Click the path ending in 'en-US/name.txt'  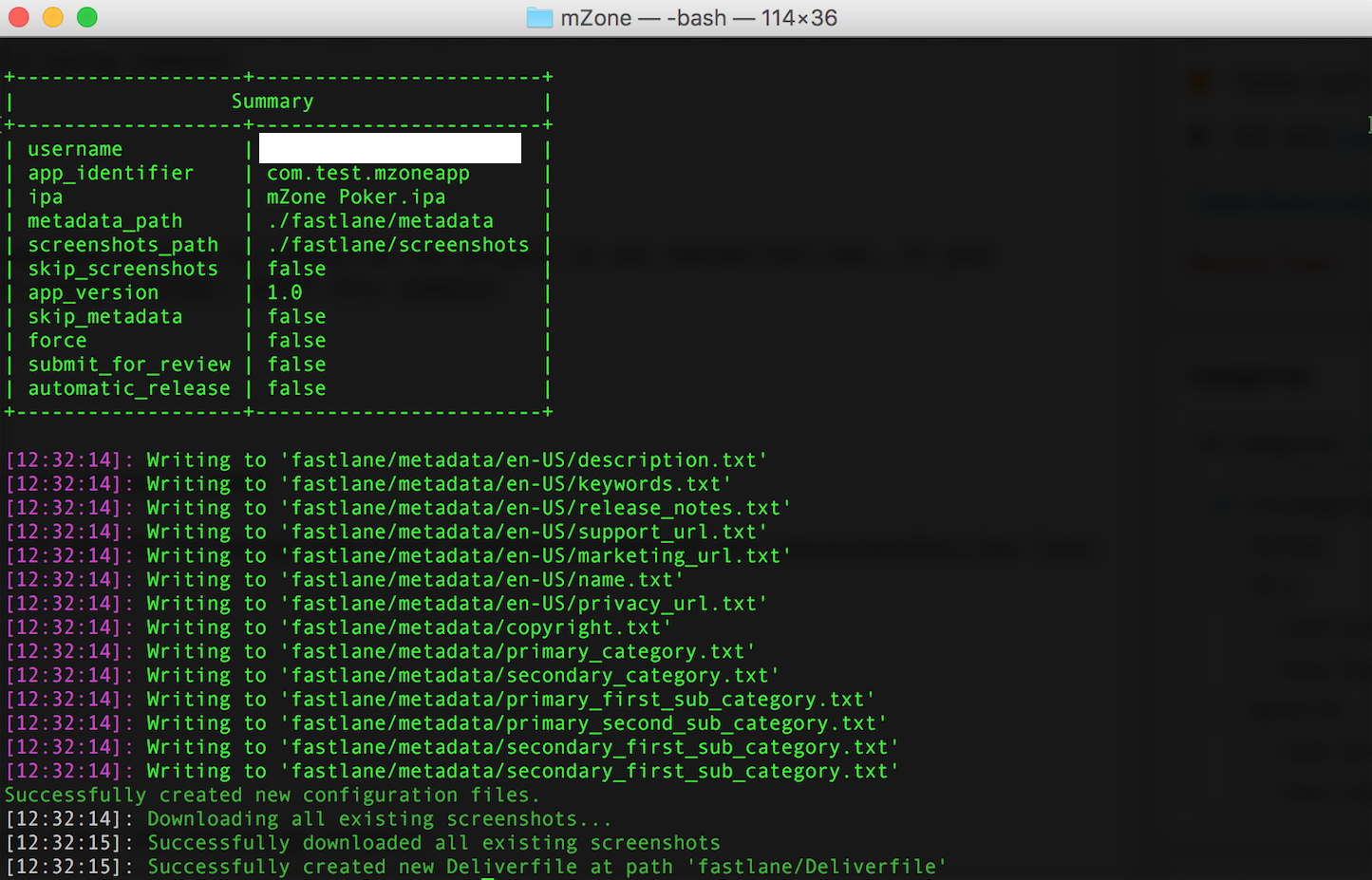[x=482, y=580]
